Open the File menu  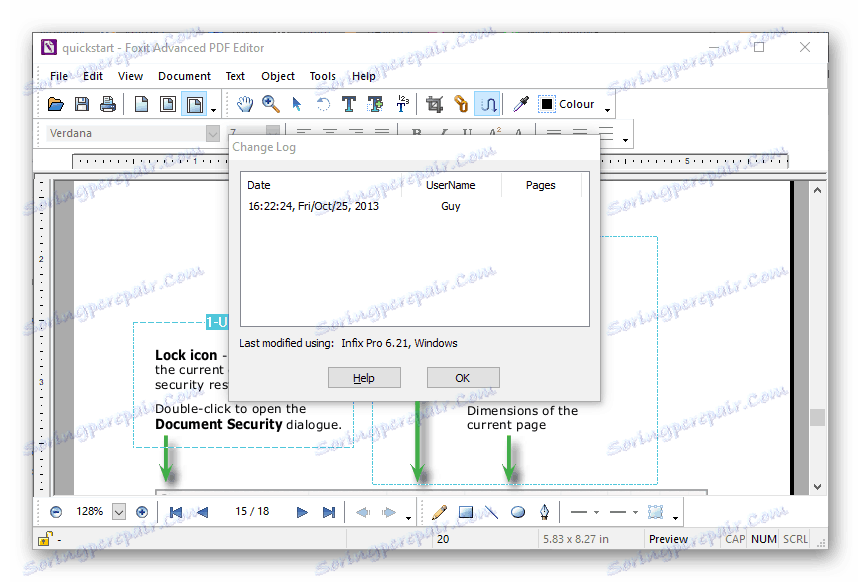coord(59,76)
